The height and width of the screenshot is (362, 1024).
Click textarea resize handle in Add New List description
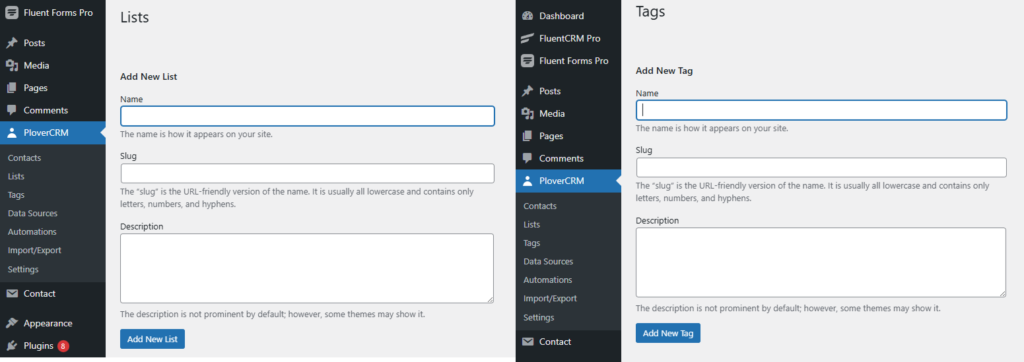(x=490, y=299)
